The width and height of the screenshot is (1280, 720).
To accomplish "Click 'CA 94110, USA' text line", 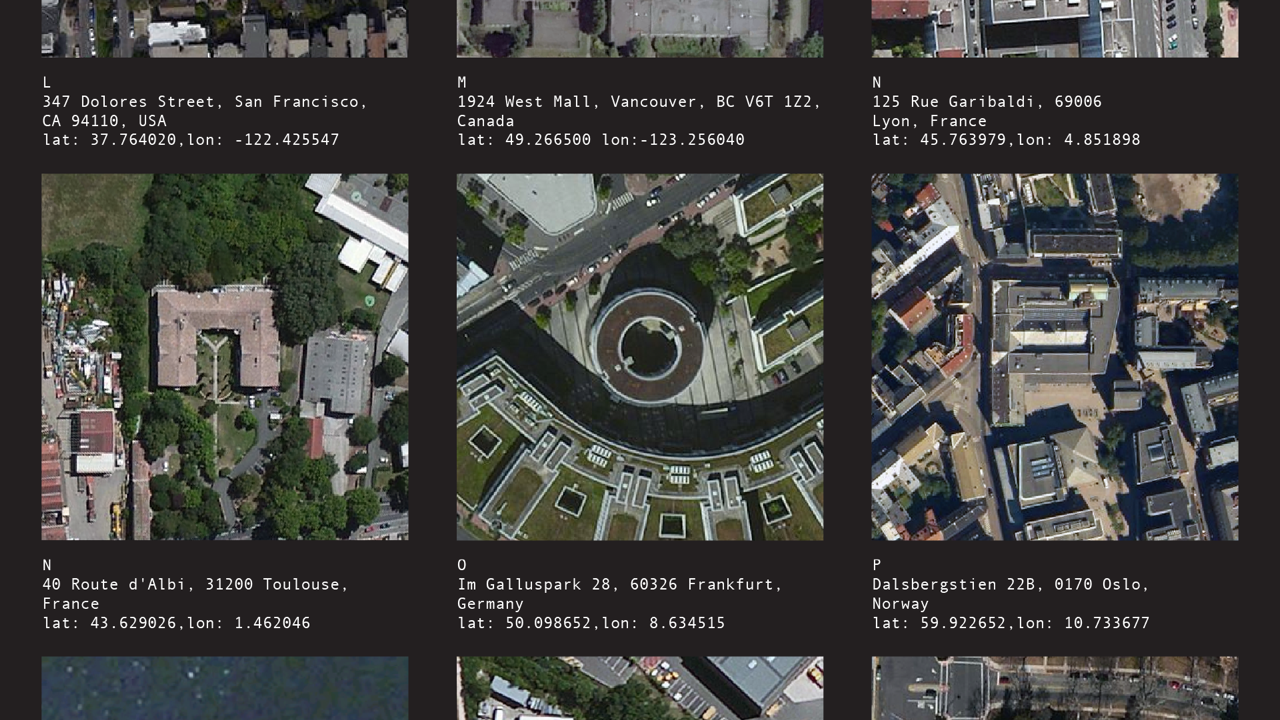I will pos(104,121).
